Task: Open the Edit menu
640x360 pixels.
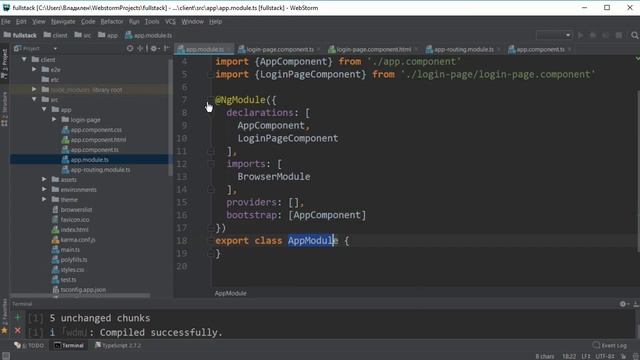Action: pyautogui.click(x=21, y=22)
